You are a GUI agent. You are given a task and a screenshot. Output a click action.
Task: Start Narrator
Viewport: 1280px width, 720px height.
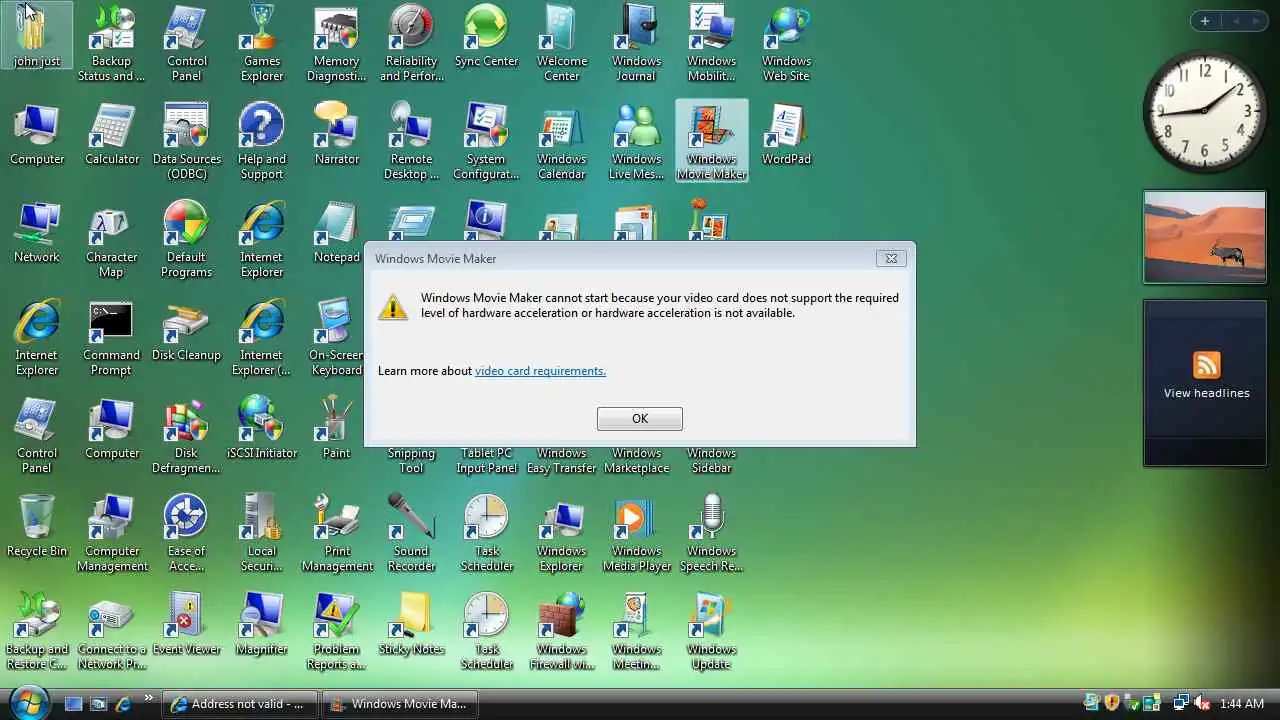pos(337,134)
